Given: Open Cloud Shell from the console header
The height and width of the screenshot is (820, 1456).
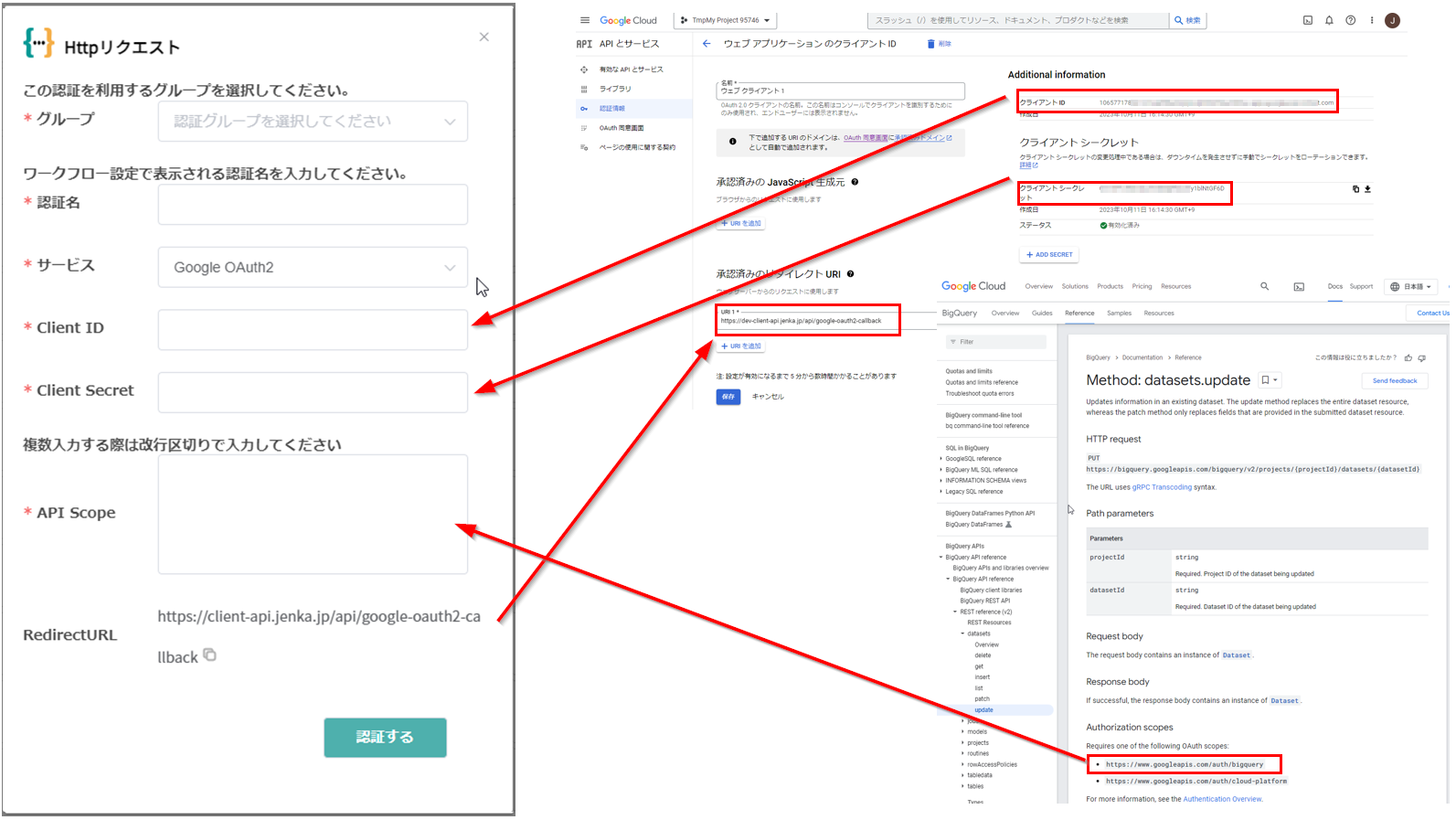Looking at the screenshot, I should (x=1308, y=20).
